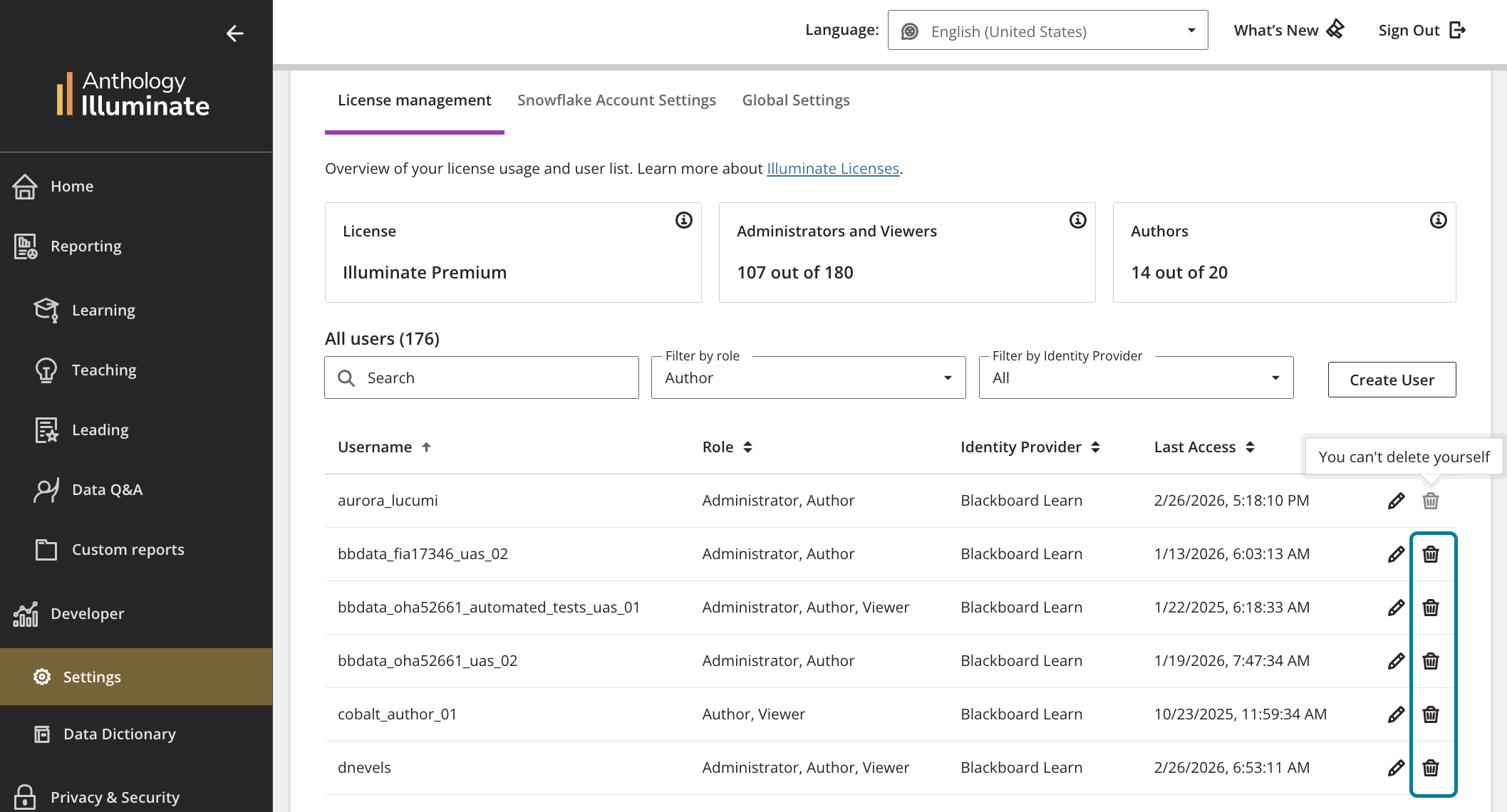
Task: Click Administrators and Viewers info icon
Action: (1077, 220)
